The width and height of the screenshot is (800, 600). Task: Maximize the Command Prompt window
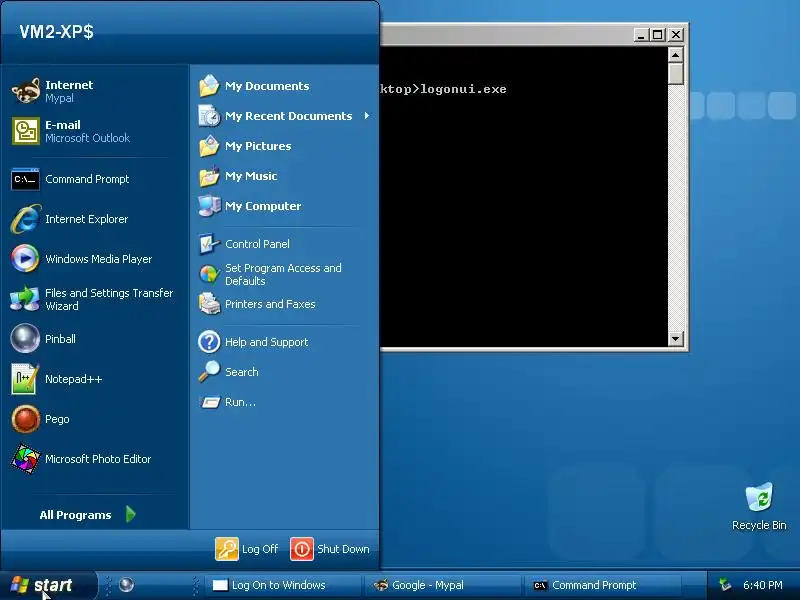(658, 35)
